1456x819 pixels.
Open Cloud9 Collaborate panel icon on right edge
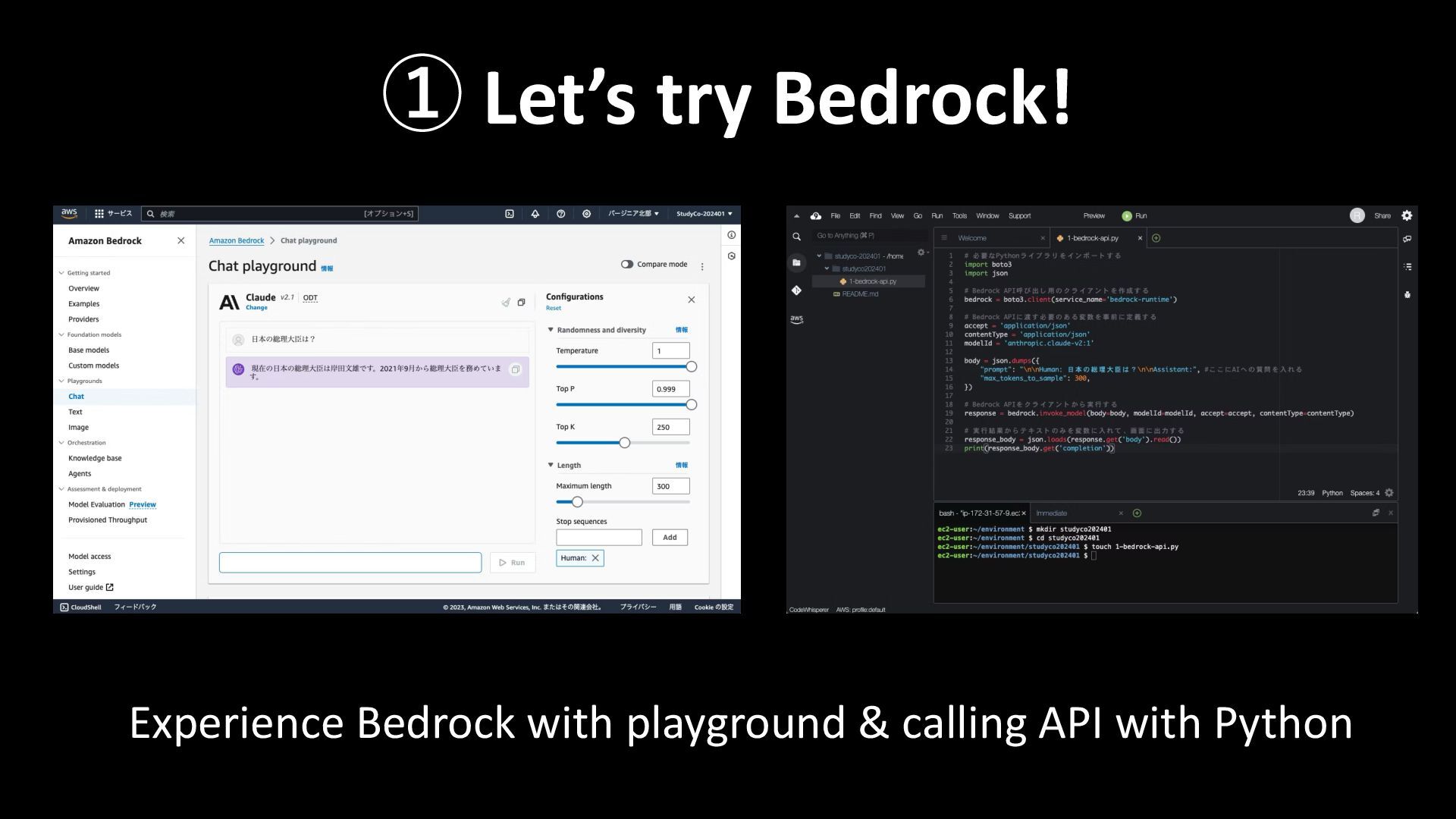1407,239
